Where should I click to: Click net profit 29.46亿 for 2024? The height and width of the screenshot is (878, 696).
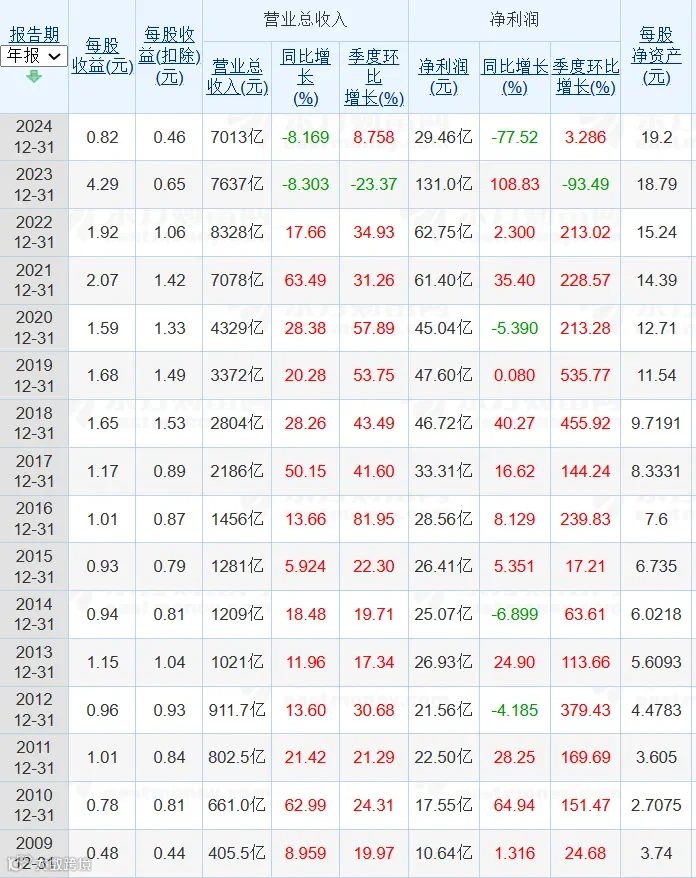(x=443, y=137)
